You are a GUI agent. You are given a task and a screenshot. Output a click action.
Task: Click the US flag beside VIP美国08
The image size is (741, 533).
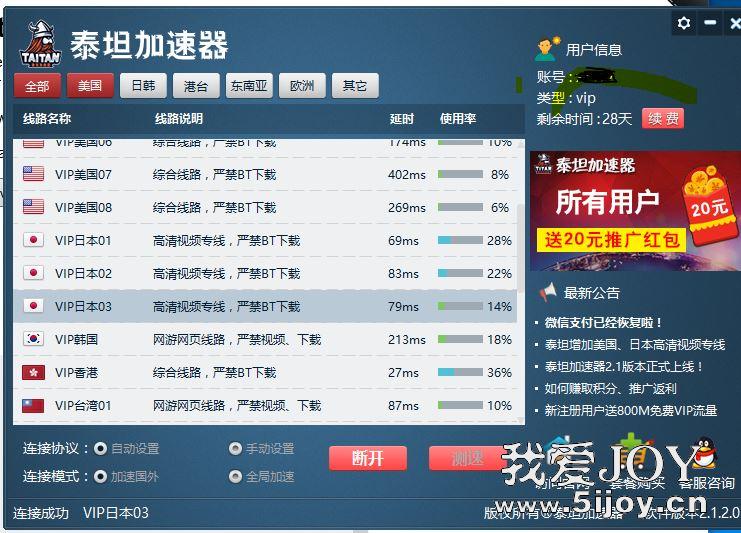click(33, 207)
